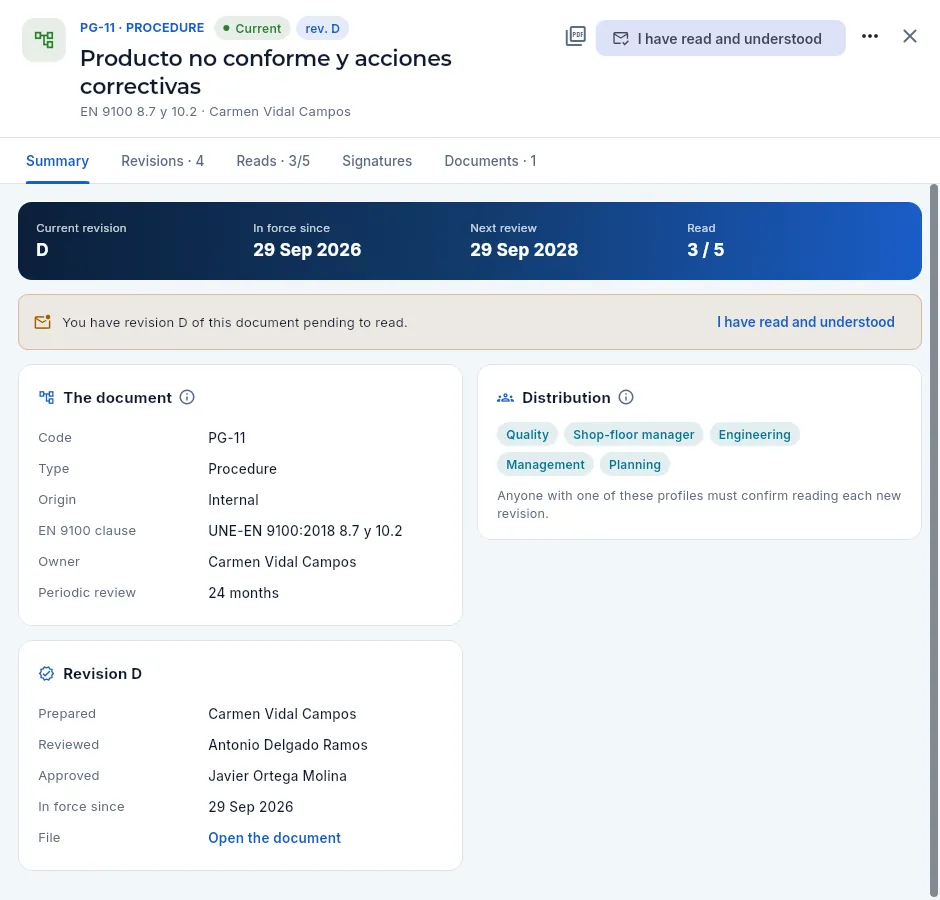Click the pending-read envelope icon in the banner
940x900 pixels.
pyautogui.click(x=43, y=322)
